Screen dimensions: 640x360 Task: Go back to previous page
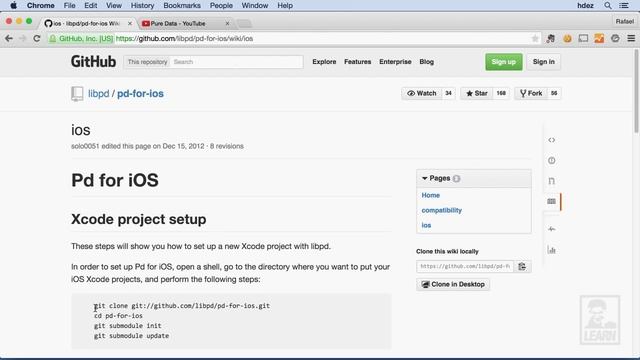click(x=9, y=38)
